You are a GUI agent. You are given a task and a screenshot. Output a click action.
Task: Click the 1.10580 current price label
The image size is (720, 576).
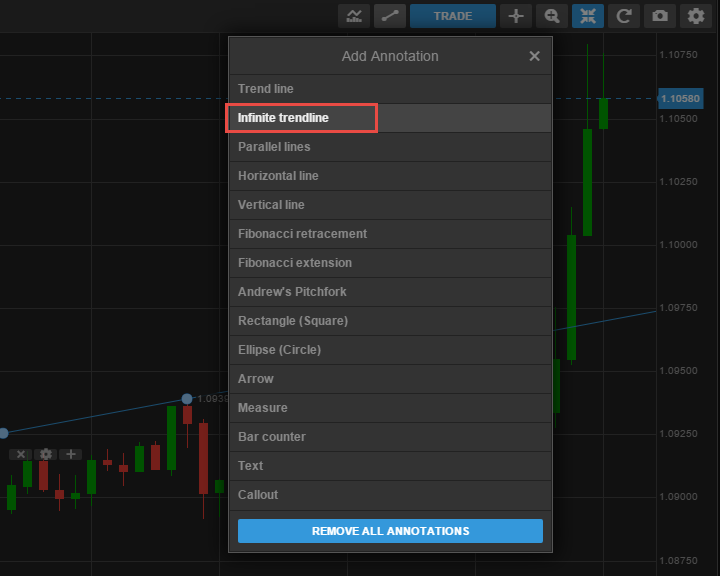click(681, 98)
